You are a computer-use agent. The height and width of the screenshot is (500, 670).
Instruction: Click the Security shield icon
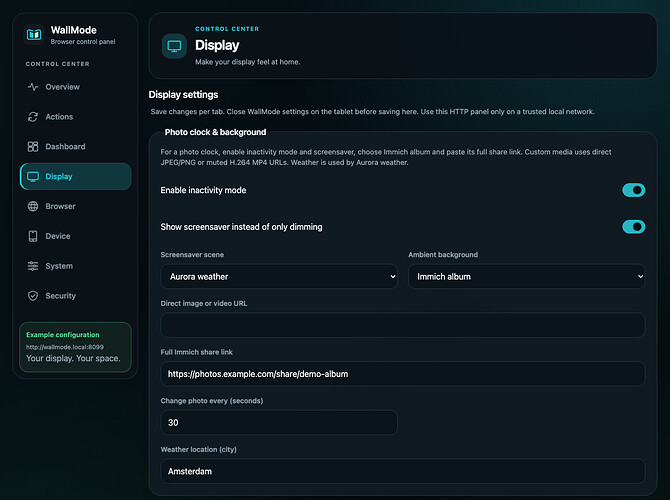[x=33, y=296]
